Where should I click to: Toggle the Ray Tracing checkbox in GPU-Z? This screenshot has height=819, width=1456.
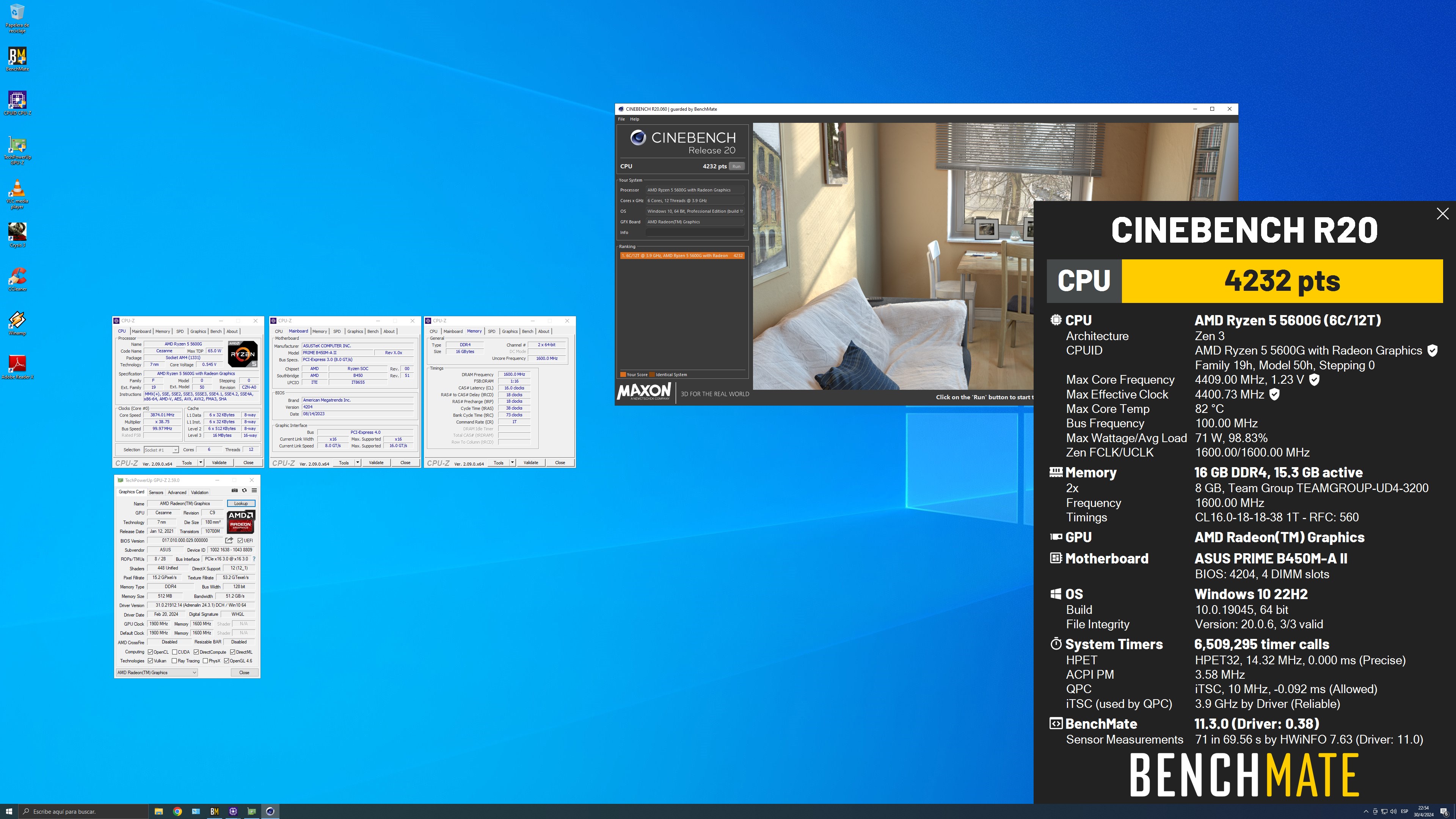[174, 661]
